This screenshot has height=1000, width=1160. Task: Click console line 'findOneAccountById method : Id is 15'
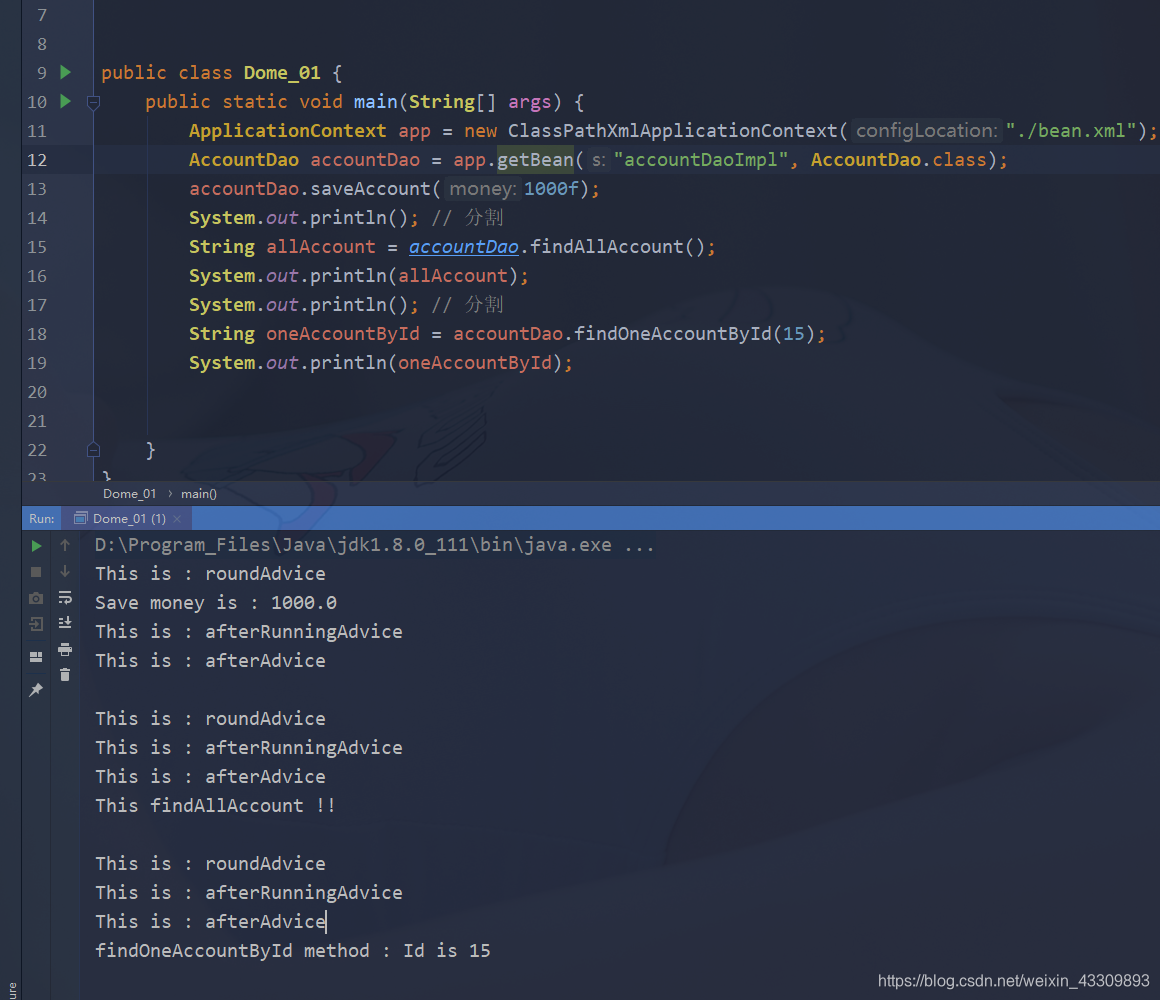pos(293,950)
